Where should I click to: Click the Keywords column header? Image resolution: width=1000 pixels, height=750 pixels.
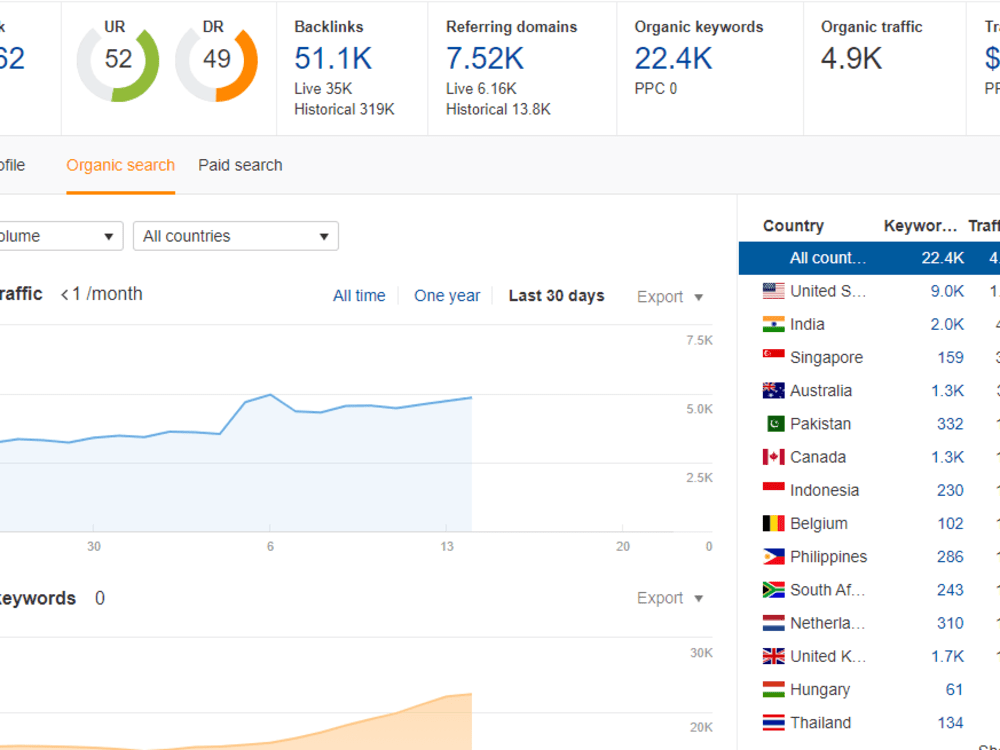coord(920,226)
